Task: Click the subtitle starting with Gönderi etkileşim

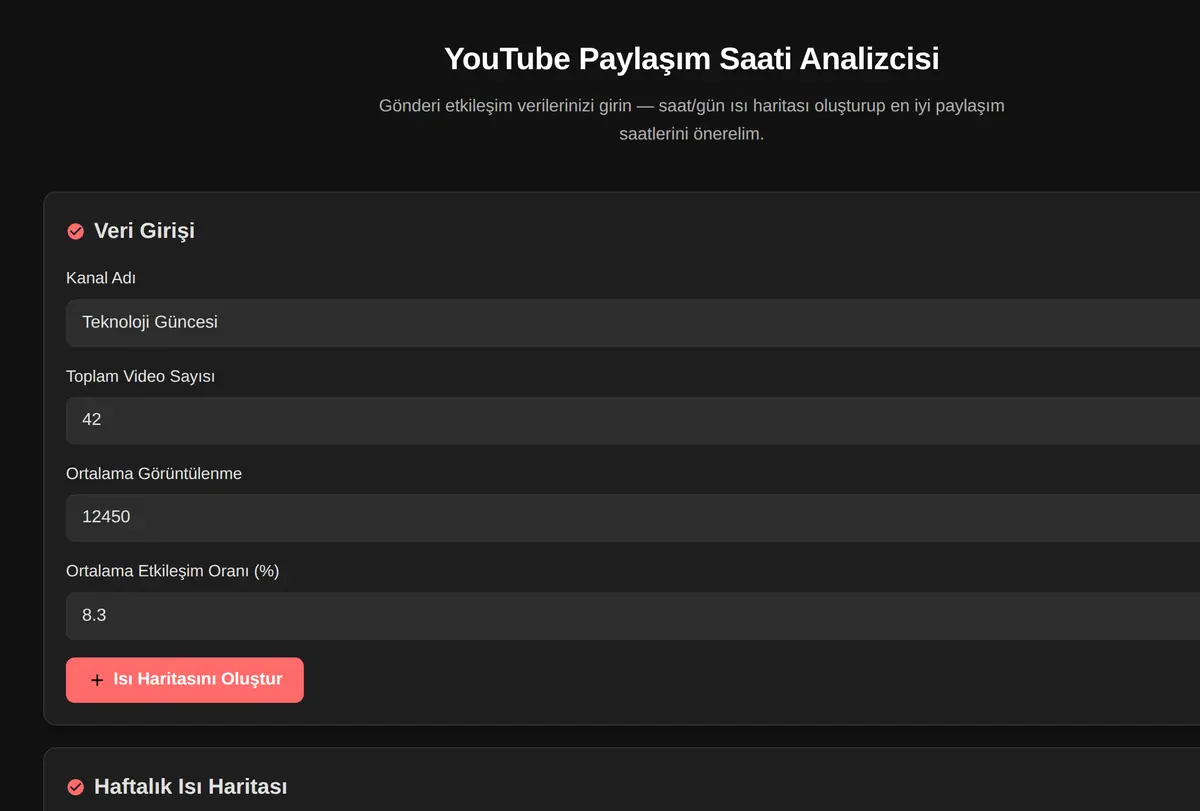Action: coord(692,119)
